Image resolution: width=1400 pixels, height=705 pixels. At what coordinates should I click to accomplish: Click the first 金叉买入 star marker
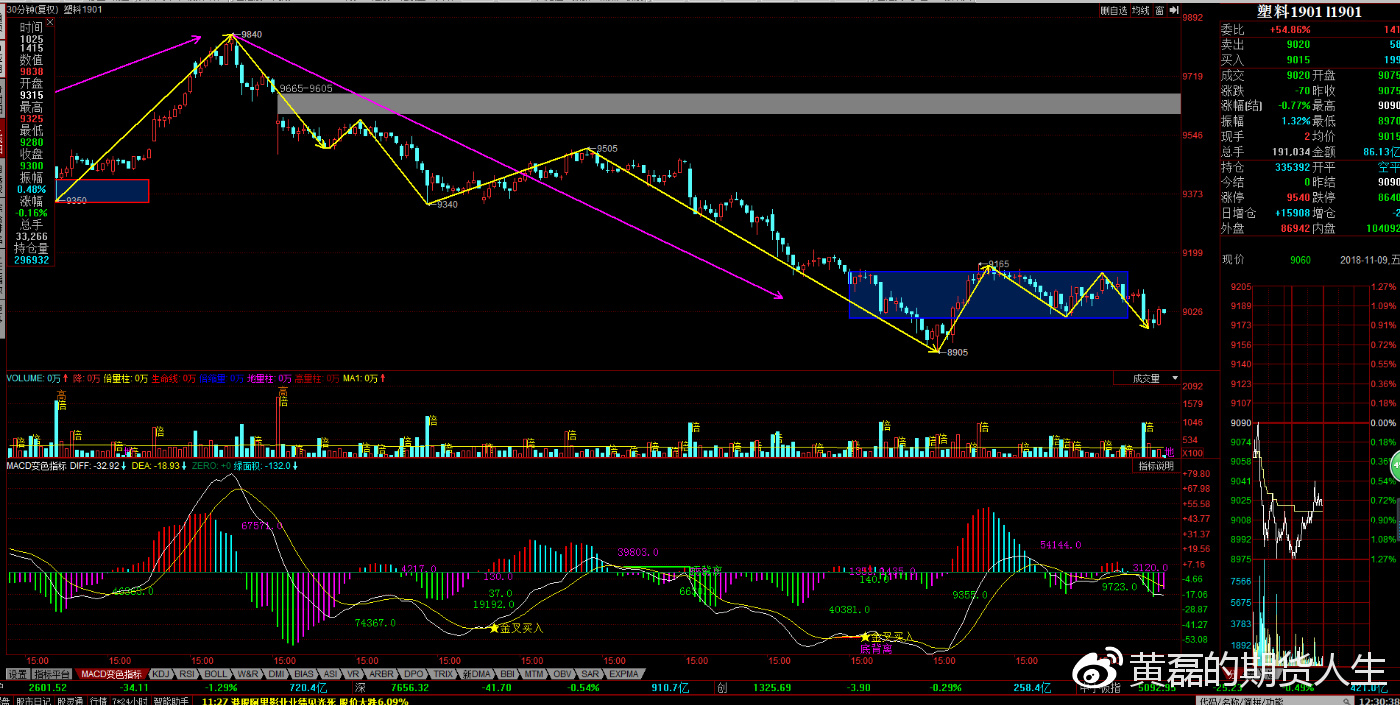(x=493, y=628)
